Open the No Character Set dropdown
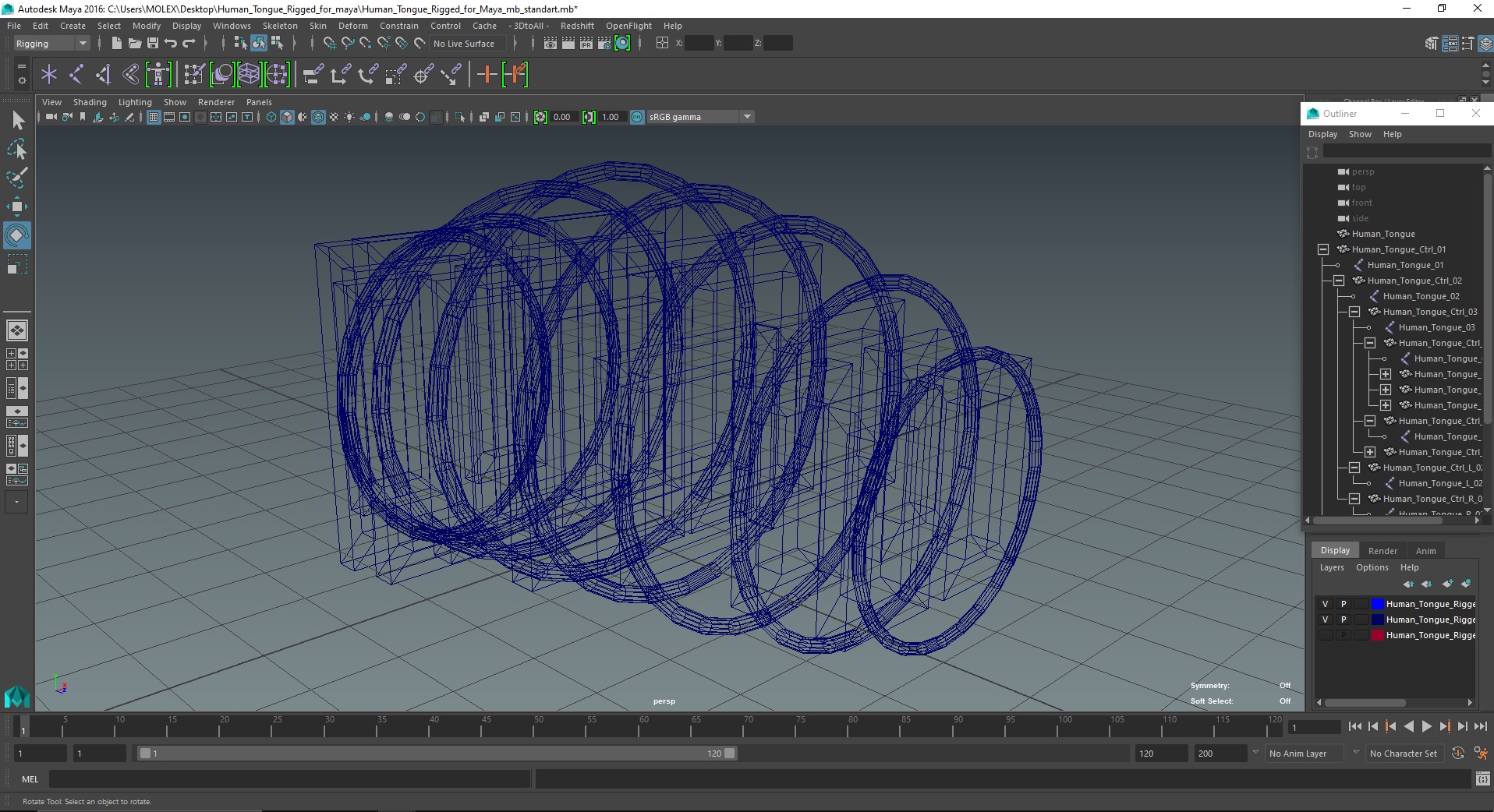Viewport: 1494px width, 812px height. 1404,754
